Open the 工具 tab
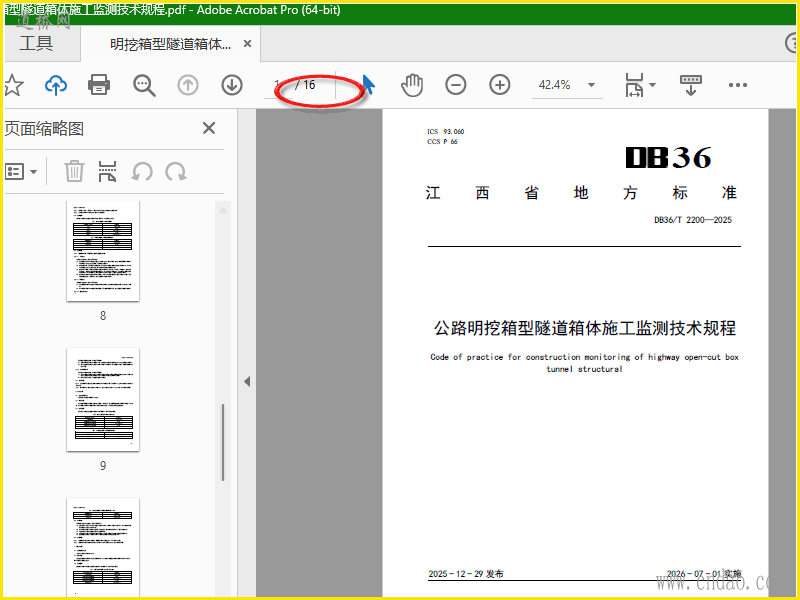This screenshot has height=600, width=800. pos(36,43)
